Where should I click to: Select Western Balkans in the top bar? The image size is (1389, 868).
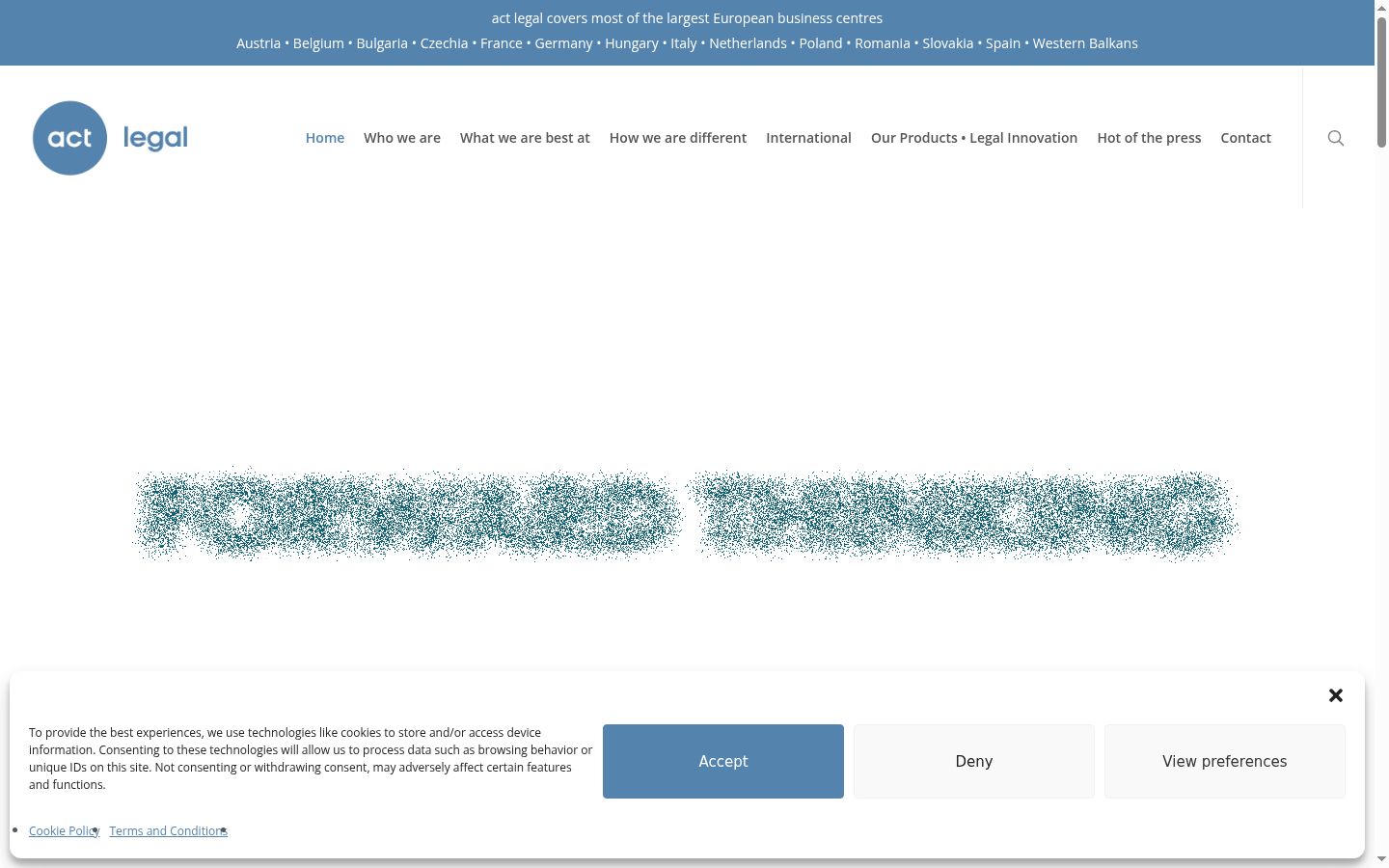[1085, 43]
